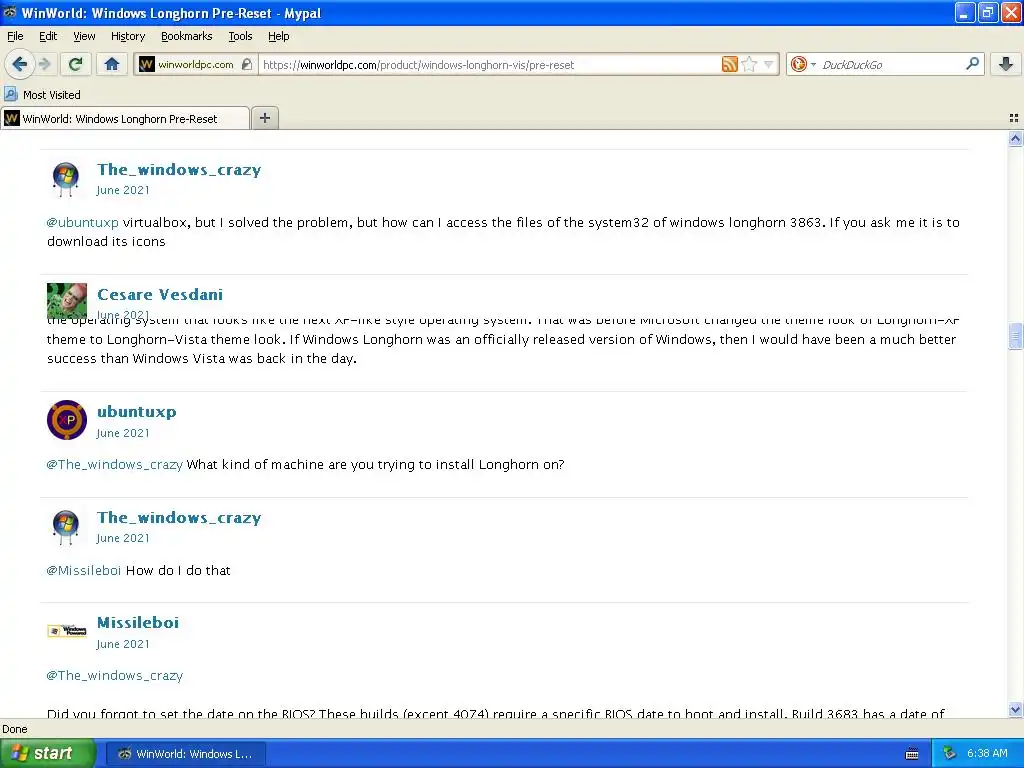Open the Bookmarks menu

[186, 36]
